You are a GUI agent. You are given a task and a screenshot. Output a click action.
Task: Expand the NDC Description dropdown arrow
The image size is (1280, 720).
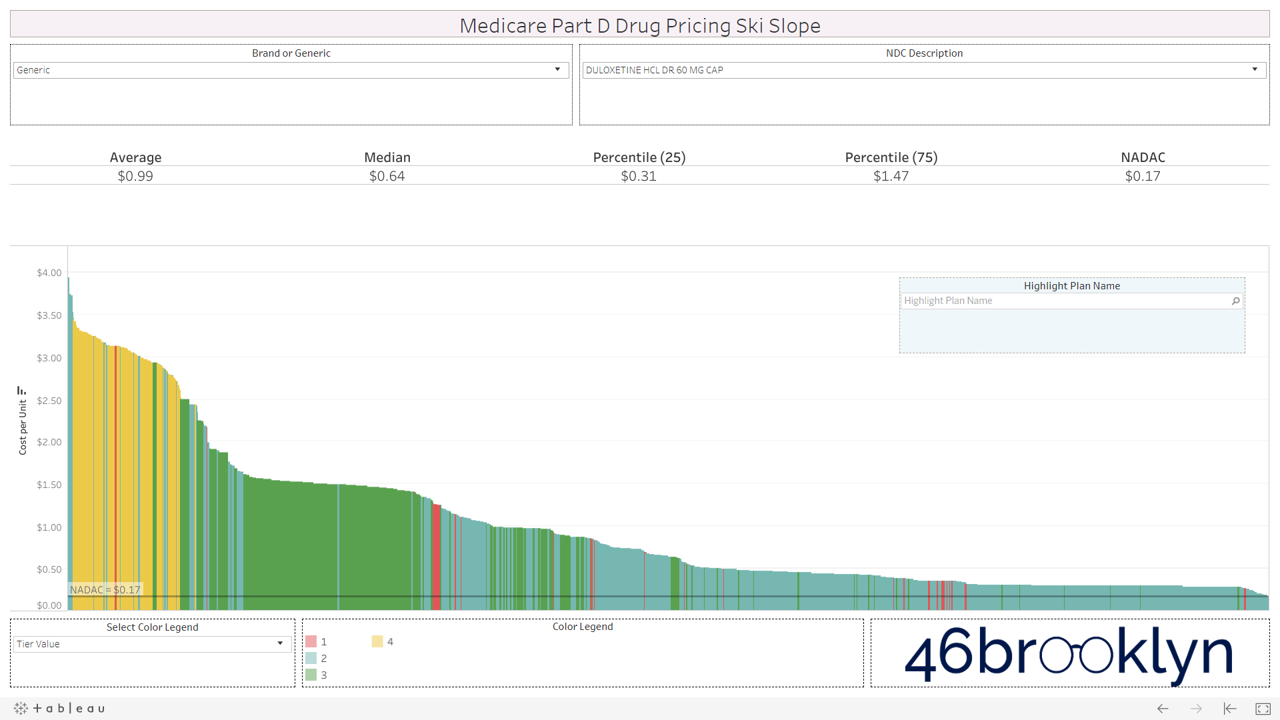1255,70
